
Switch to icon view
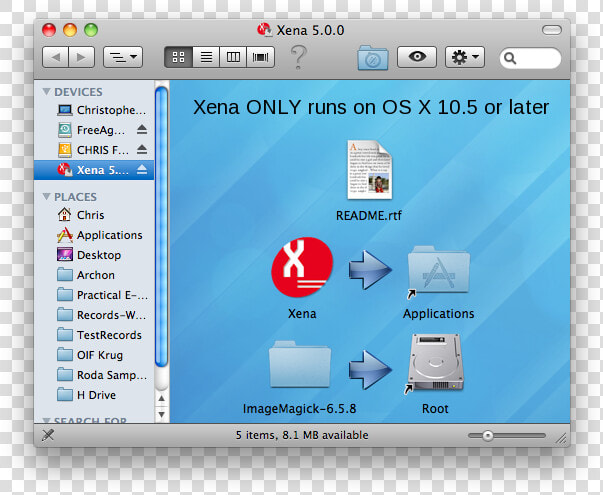[x=178, y=57]
